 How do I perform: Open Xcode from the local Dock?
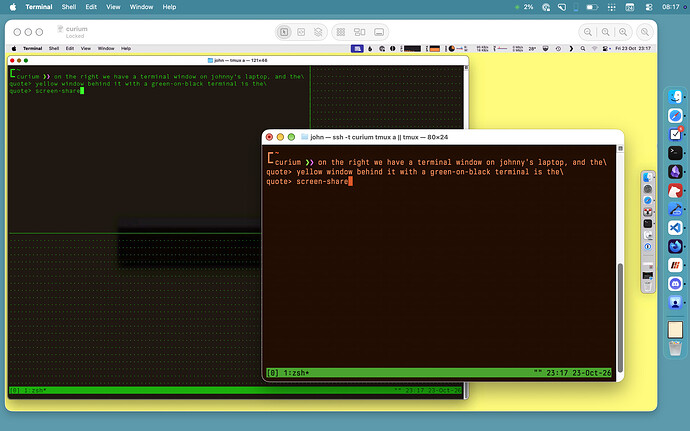point(675,209)
